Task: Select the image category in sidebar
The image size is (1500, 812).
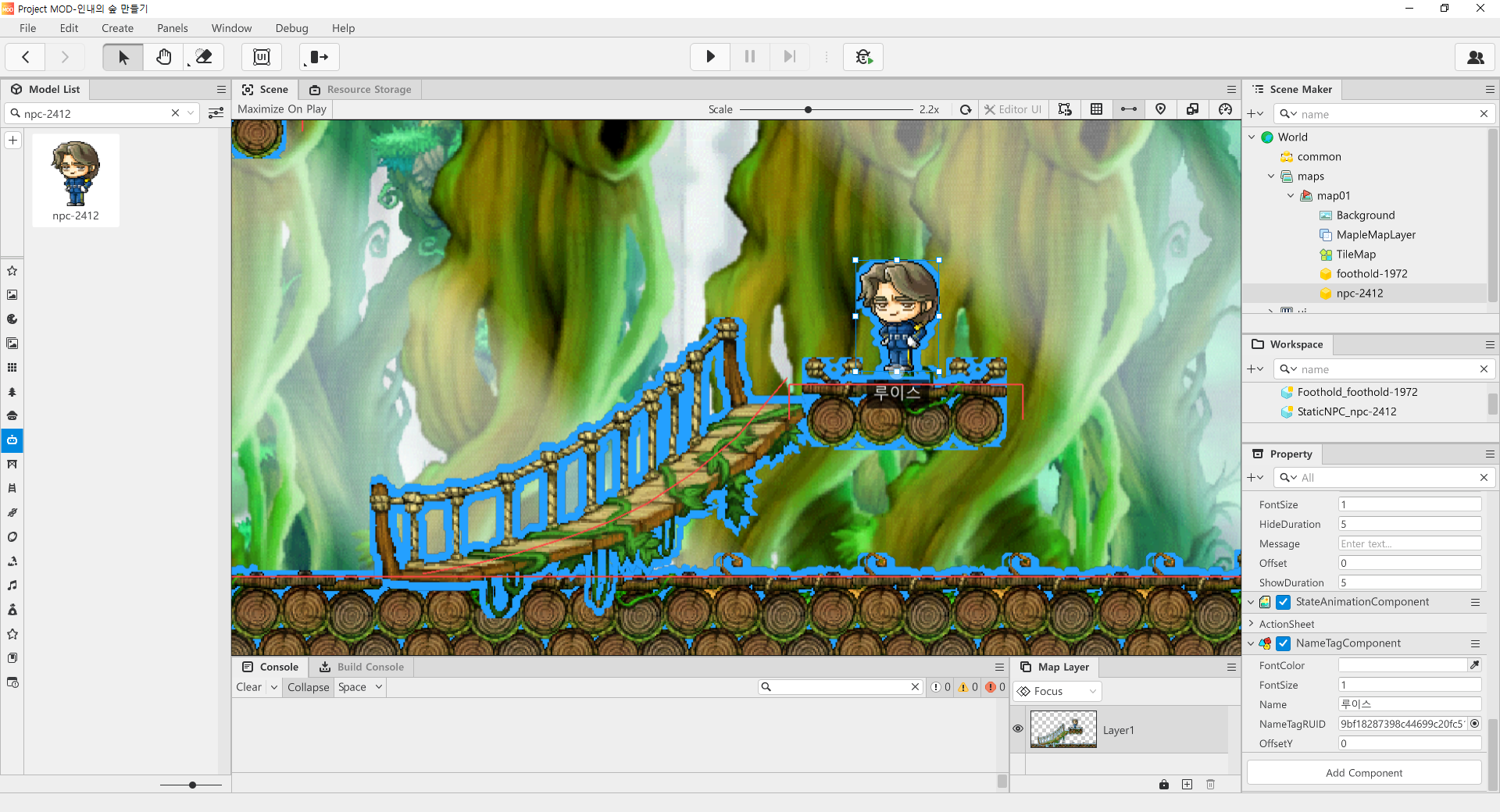Action: click(x=12, y=295)
